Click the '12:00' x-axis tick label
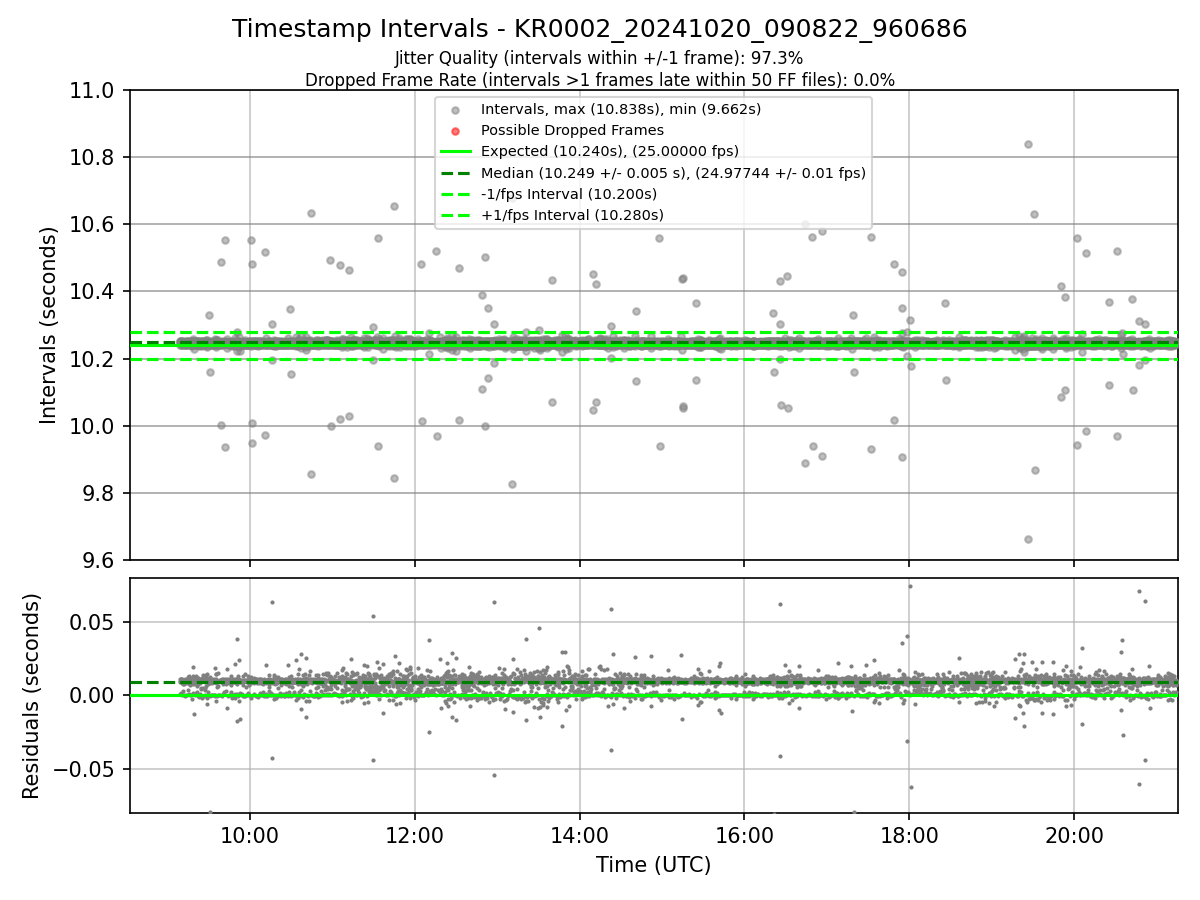1200x900 pixels. 414,837
